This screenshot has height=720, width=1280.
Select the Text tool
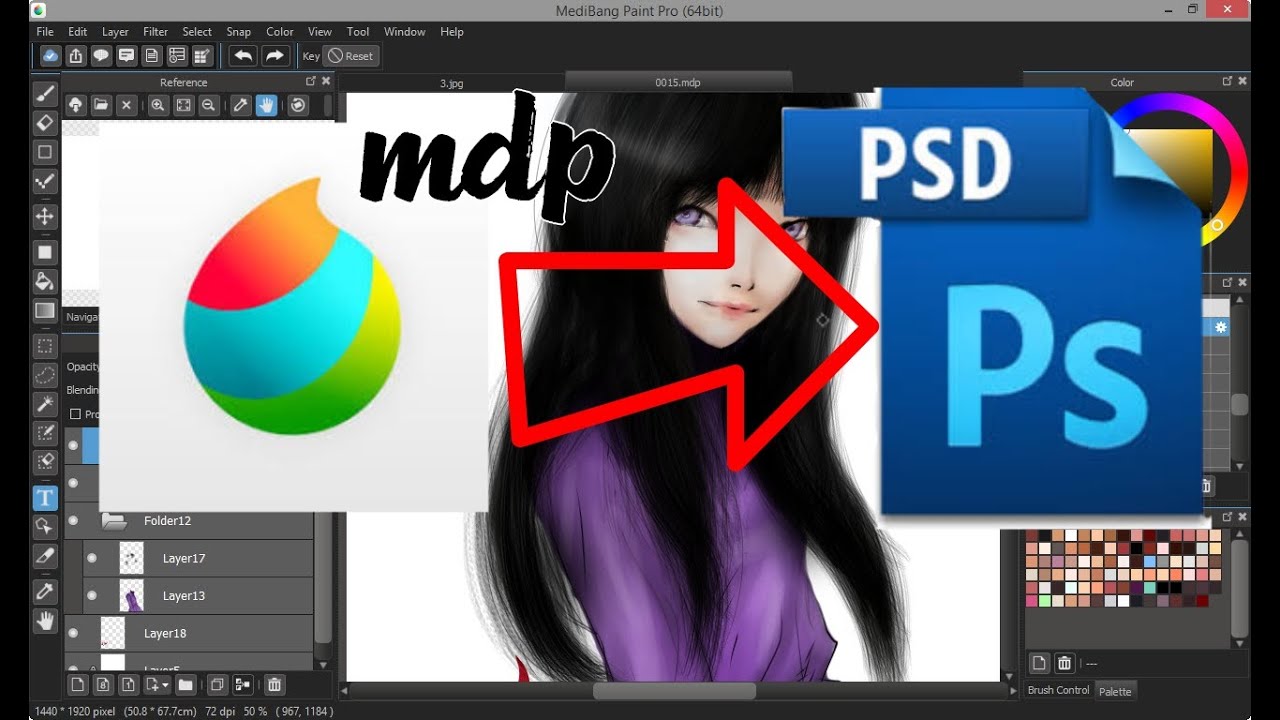click(45, 497)
